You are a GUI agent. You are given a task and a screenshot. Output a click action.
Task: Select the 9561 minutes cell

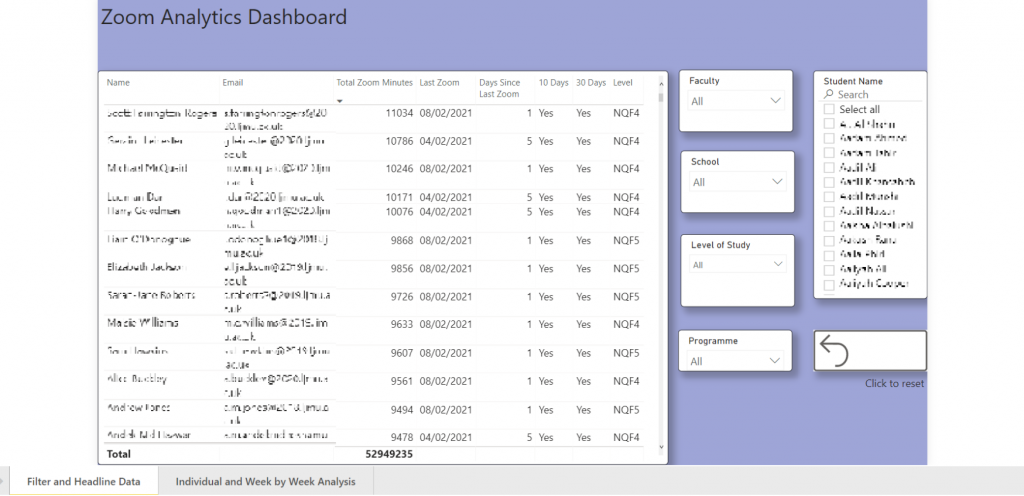click(402, 381)
